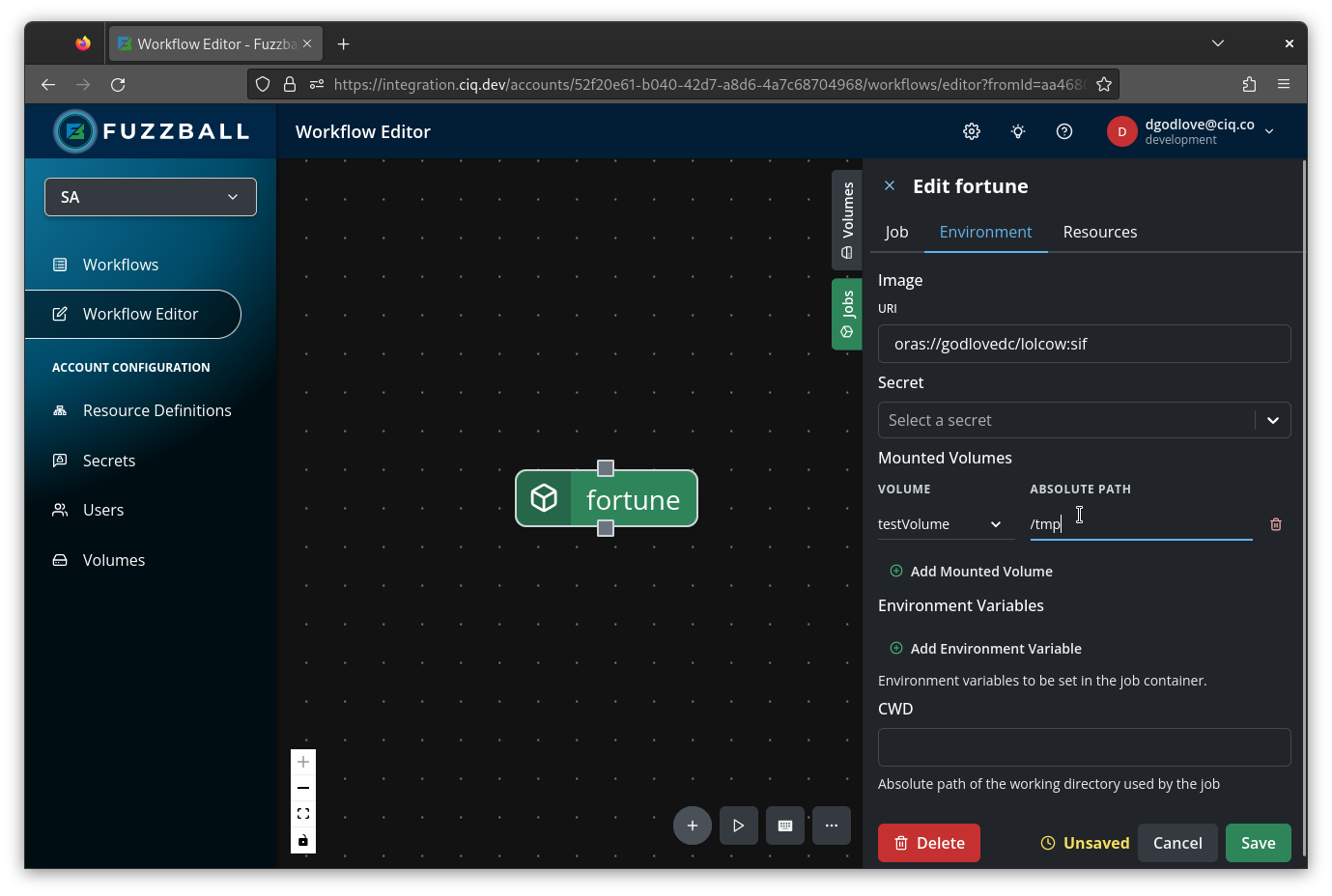Click the fortune node cube icon
The width and height of the screenshot is (1332, 896).
tap(544, 498)
